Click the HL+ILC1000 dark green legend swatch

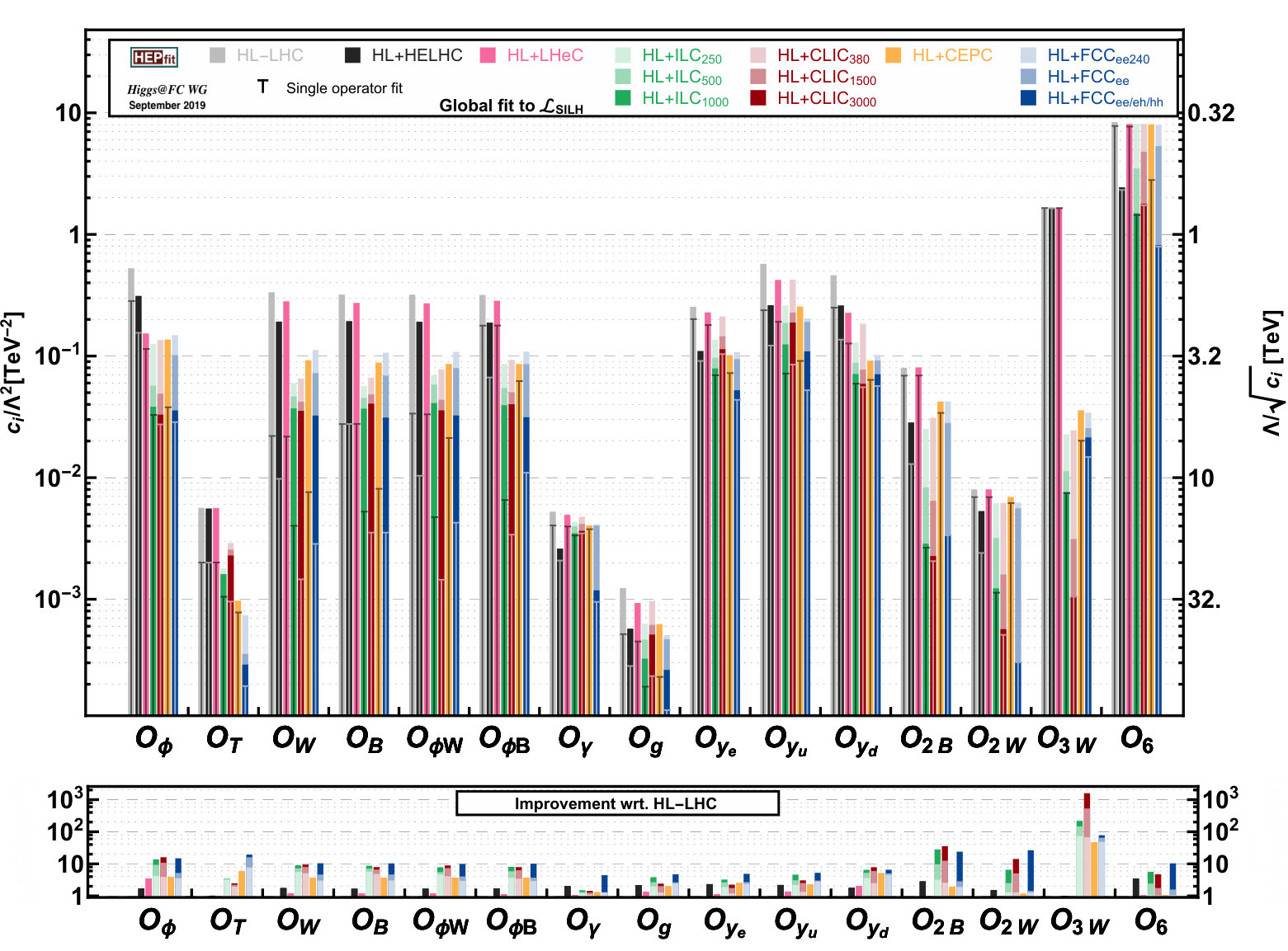[624, 98]
